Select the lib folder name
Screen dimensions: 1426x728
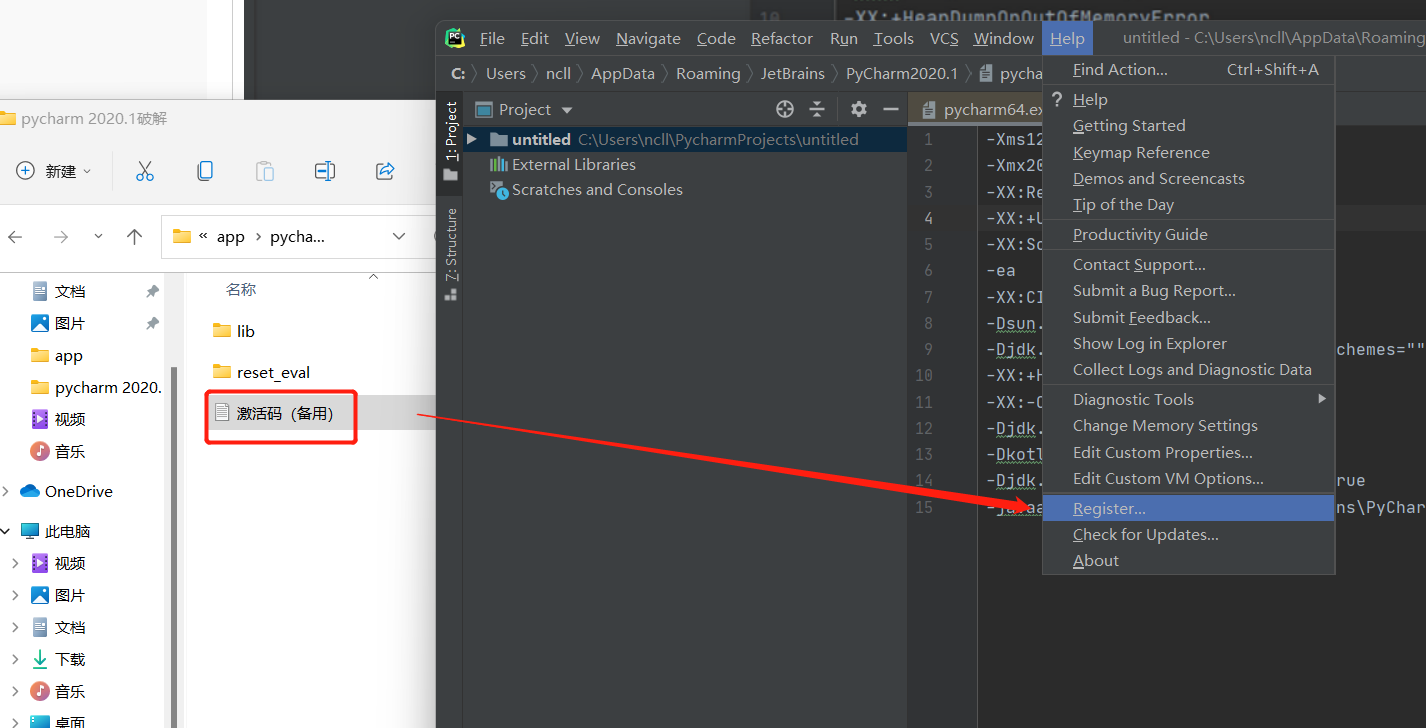246,331
